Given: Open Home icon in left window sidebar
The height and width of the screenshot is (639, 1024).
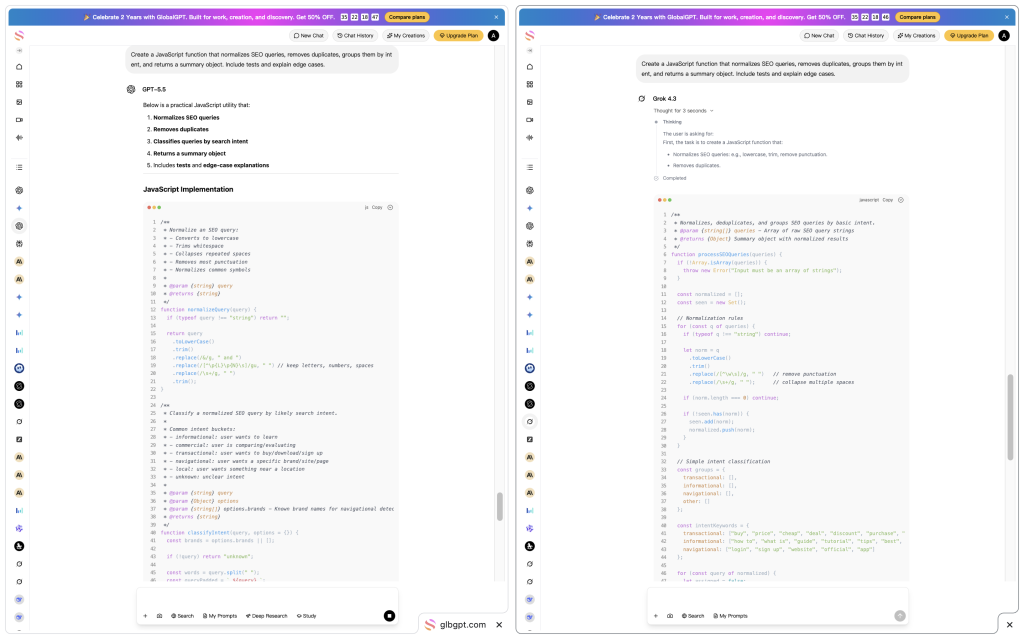Looking at the screenshot, I should pyautogui.click(x=19, y=67).
